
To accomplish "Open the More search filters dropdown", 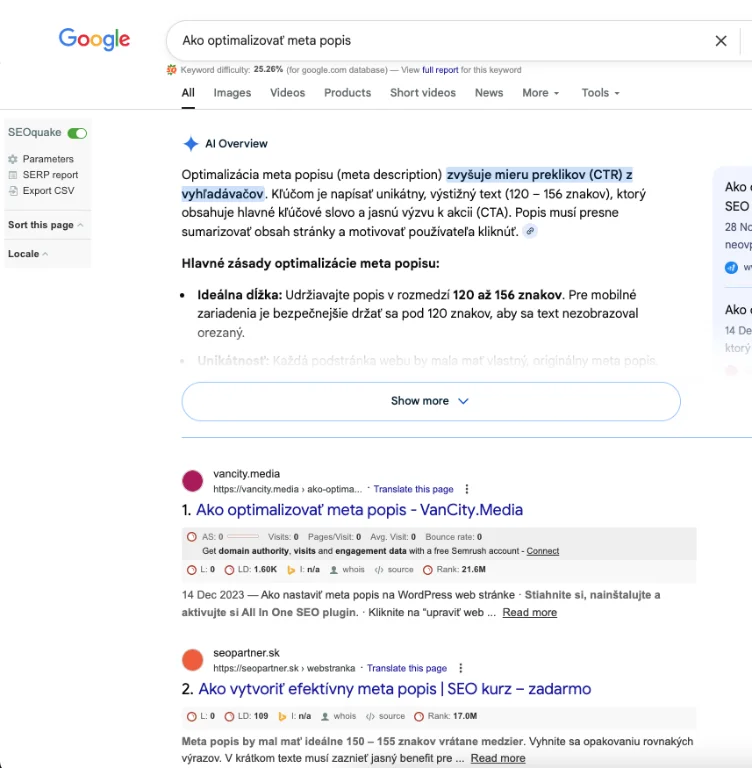I will tap(540, 93).
